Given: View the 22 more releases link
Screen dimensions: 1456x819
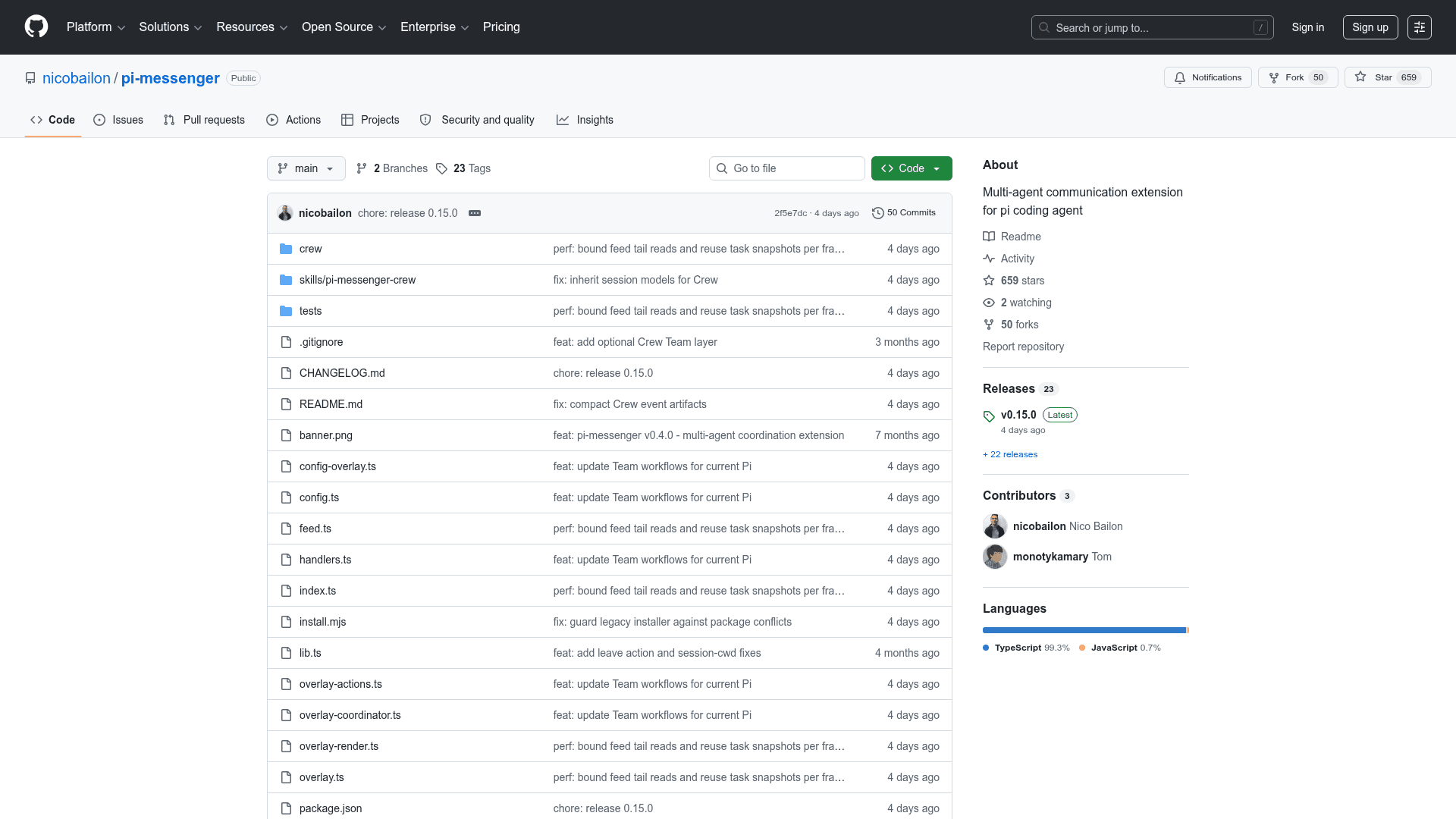Looking at the screenshot, I should pos(1010,455).
